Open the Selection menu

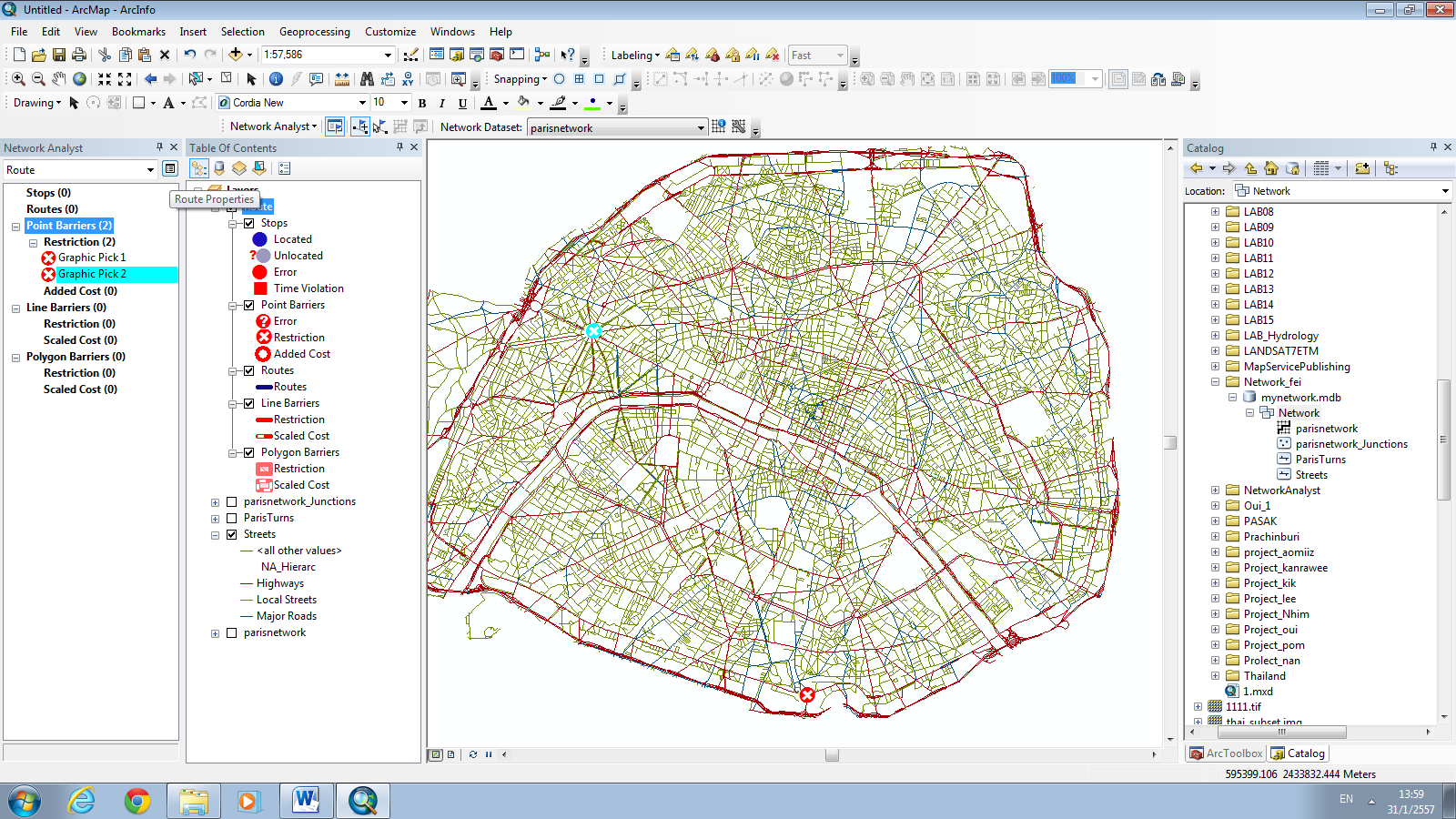243,32
